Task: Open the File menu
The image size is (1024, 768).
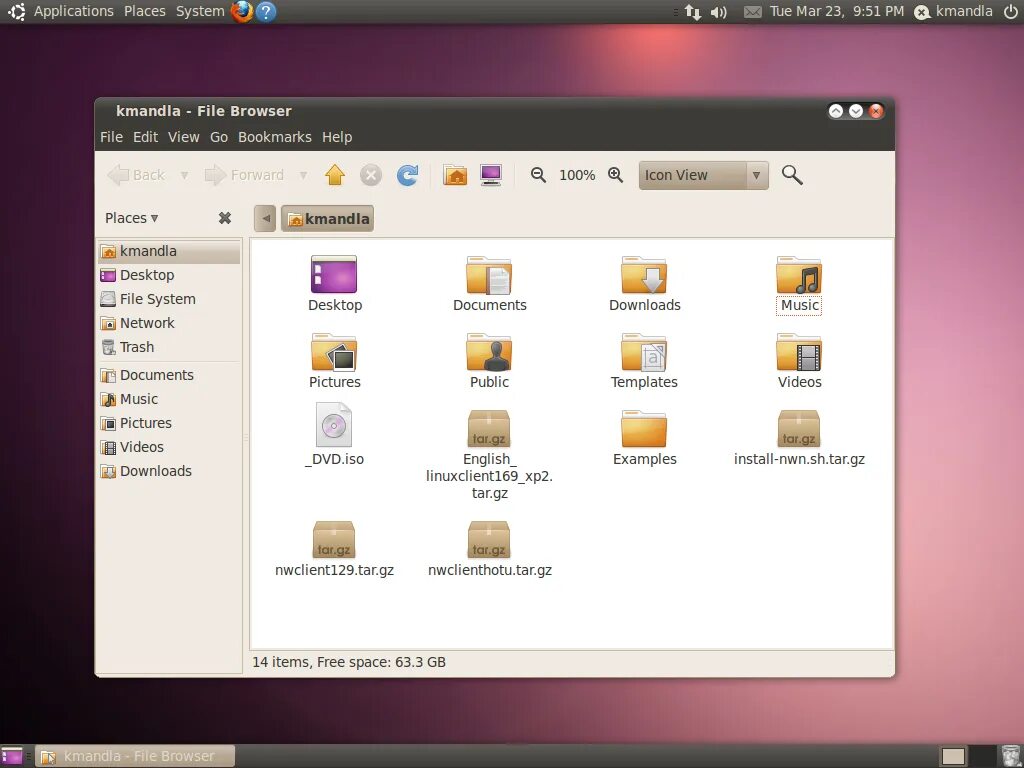Action: click(x=111, y=137)
